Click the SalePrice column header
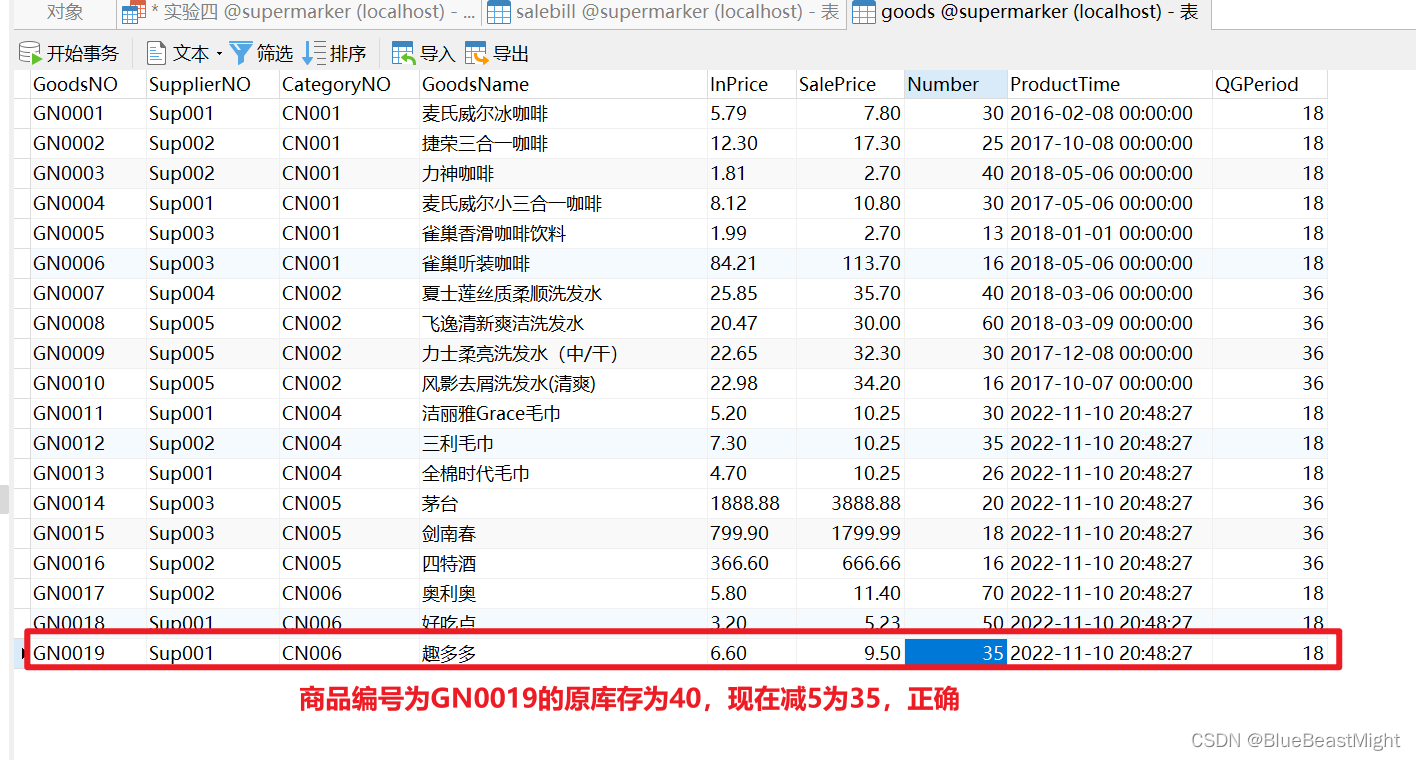 coord(850,84)
